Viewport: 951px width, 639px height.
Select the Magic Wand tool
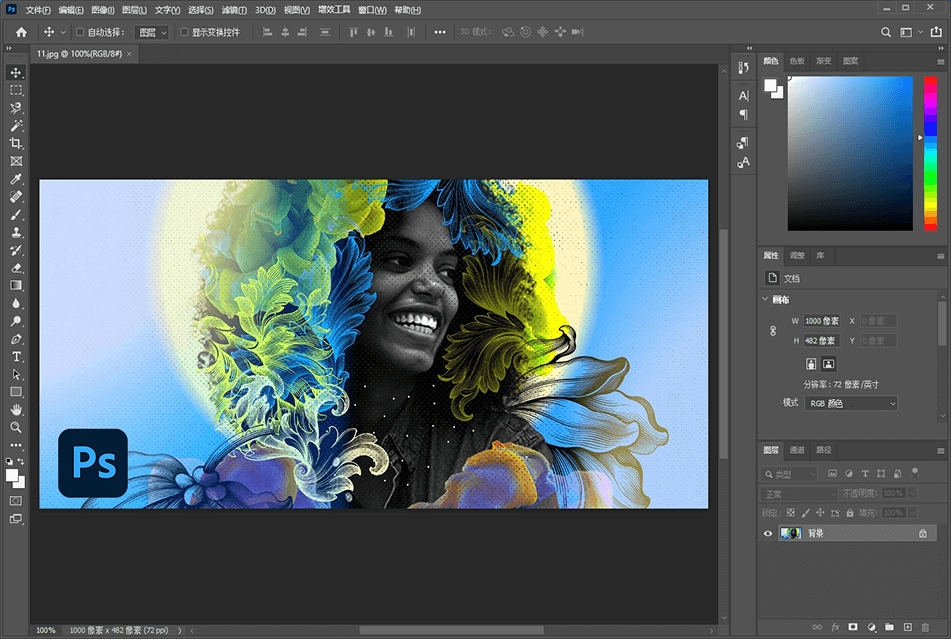pyautogui.click(x=16, y=126)
